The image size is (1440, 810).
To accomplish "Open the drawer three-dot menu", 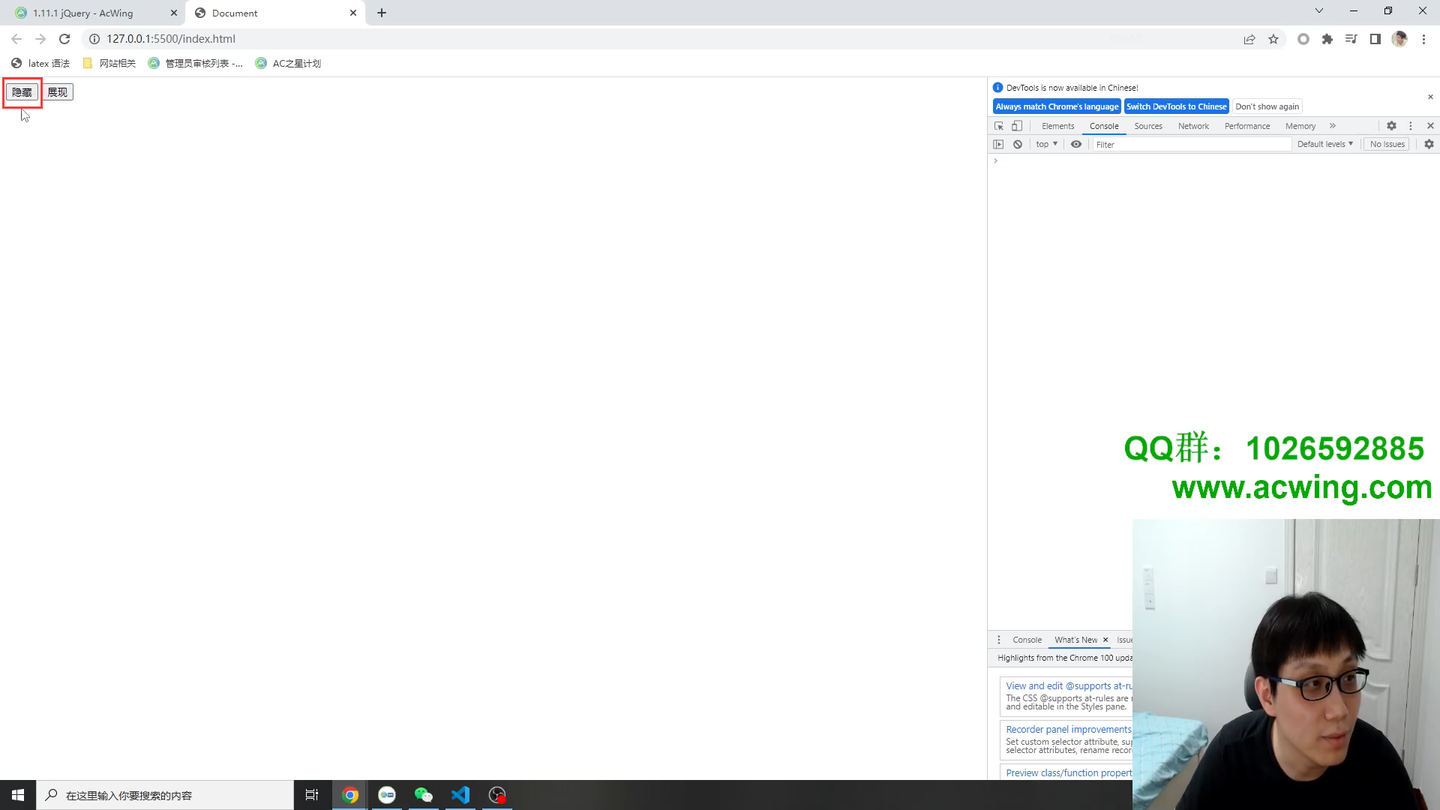I will (998, 640).
